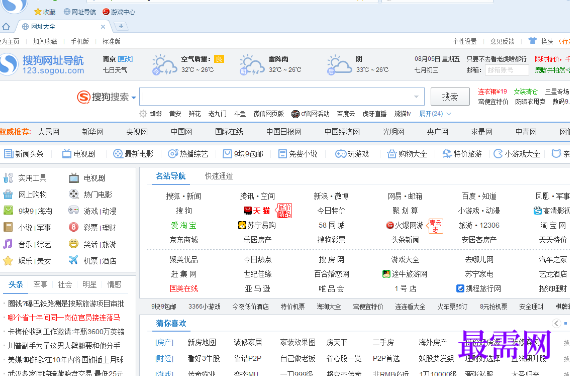Open the favorites star bookmark
Image resolution: width=570 pixels, height=376 pixels.
44,12
